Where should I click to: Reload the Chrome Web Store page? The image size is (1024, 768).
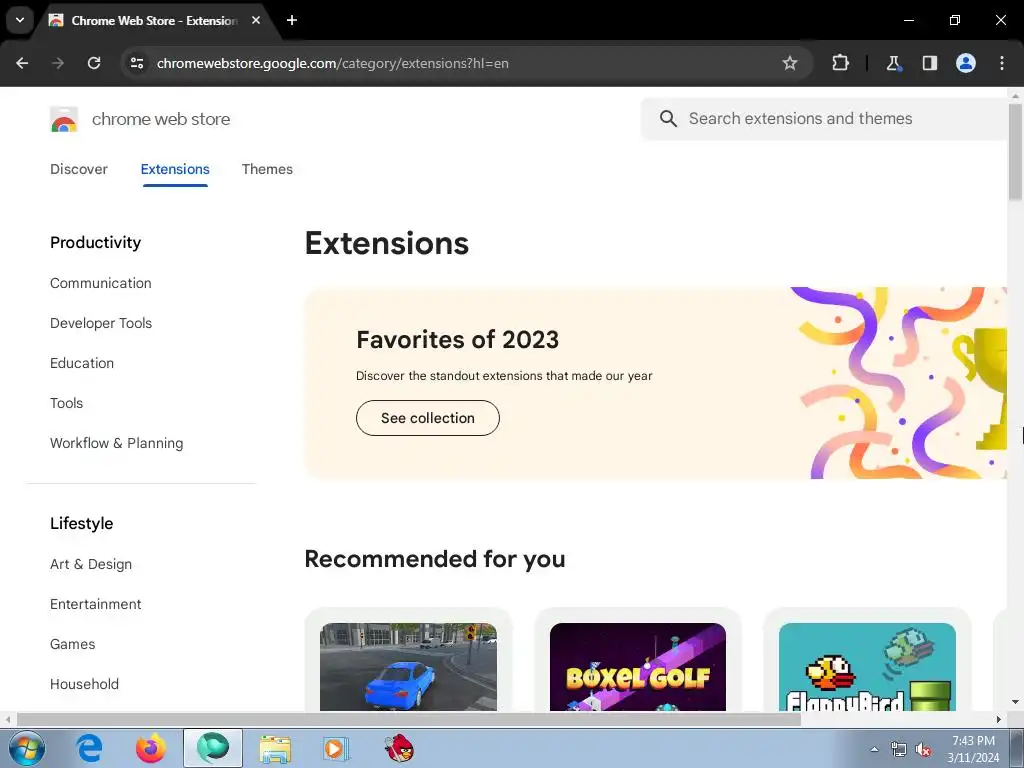94,63
